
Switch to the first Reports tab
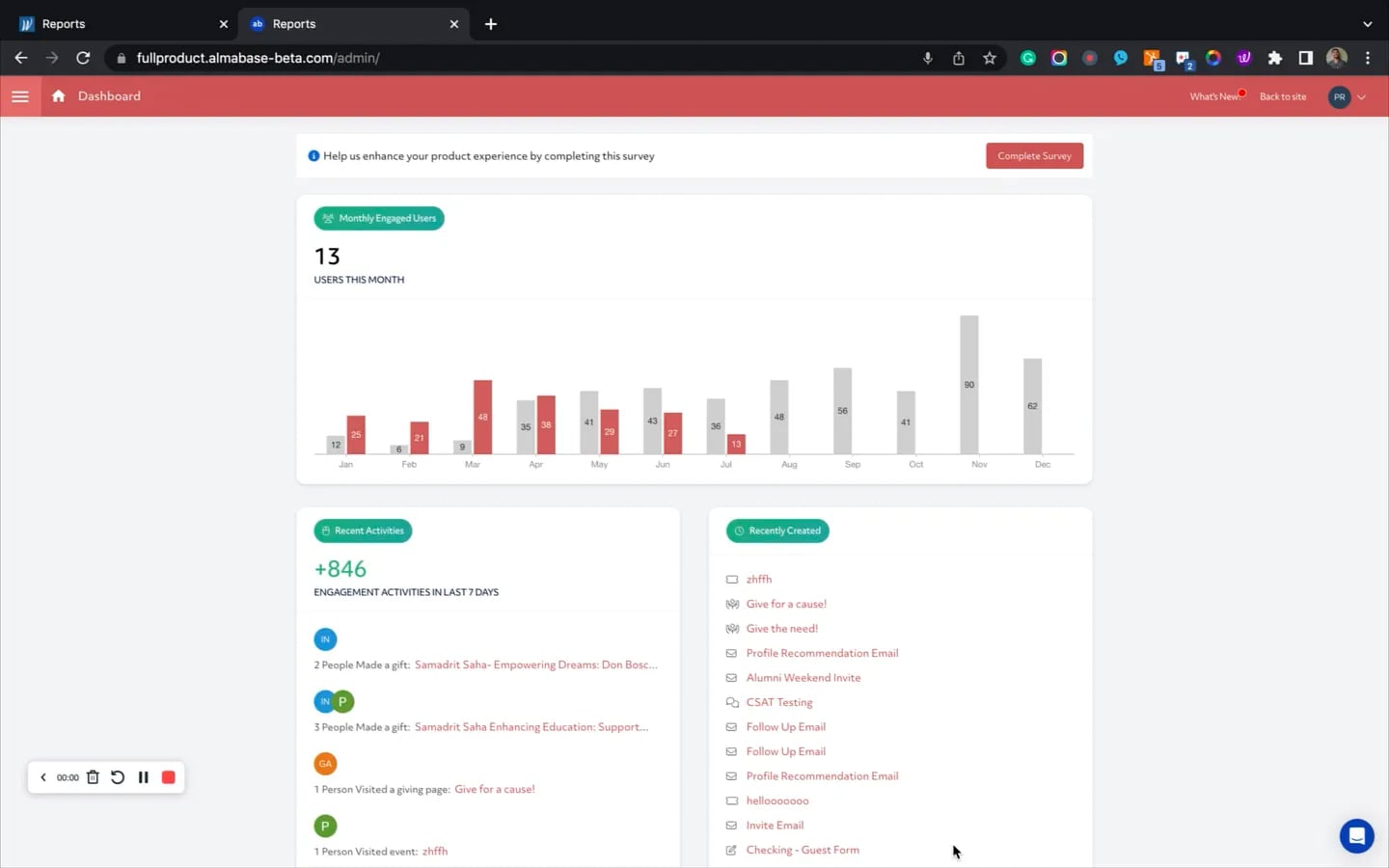pos(120,24)
